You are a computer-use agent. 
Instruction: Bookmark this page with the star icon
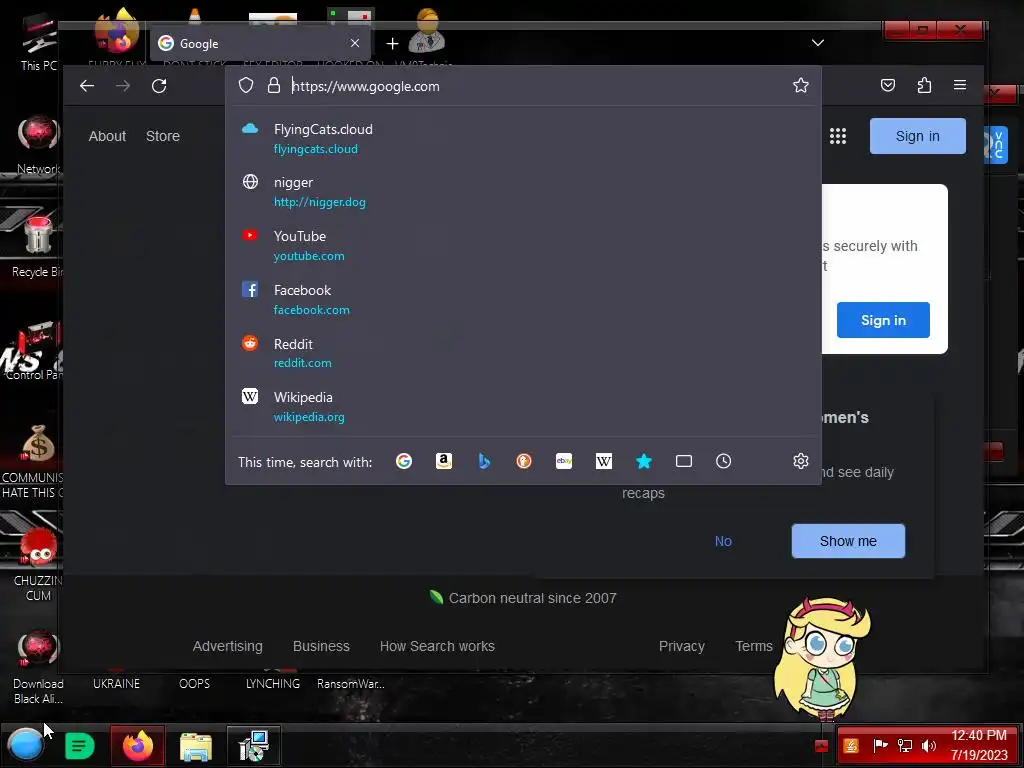[x=801, y=85]
